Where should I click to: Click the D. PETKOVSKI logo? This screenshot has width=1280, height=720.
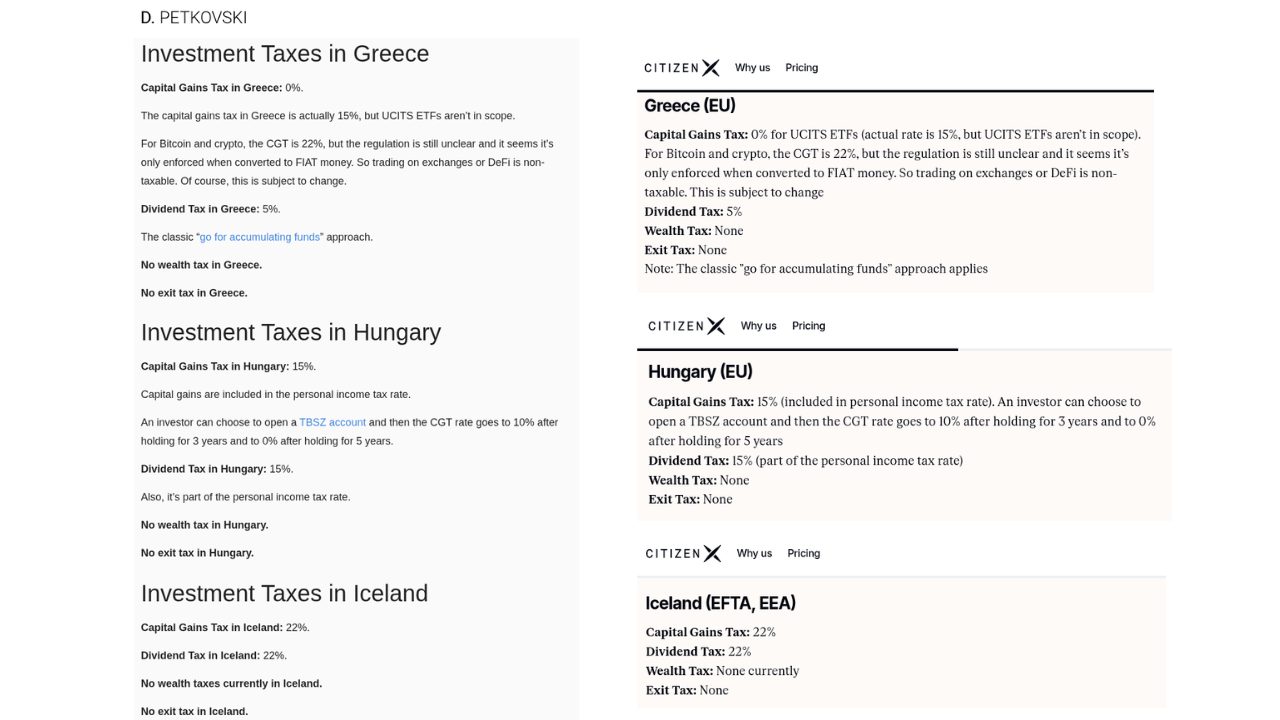194,18
